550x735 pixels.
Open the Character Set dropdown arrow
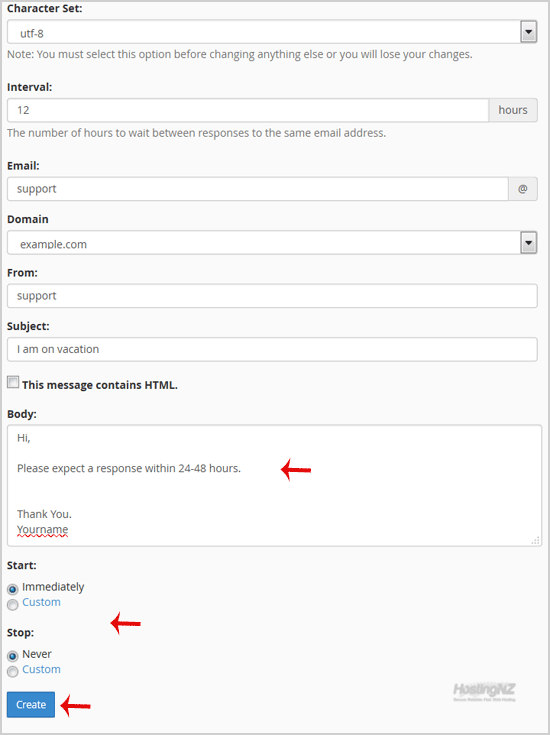click(528, 32)
